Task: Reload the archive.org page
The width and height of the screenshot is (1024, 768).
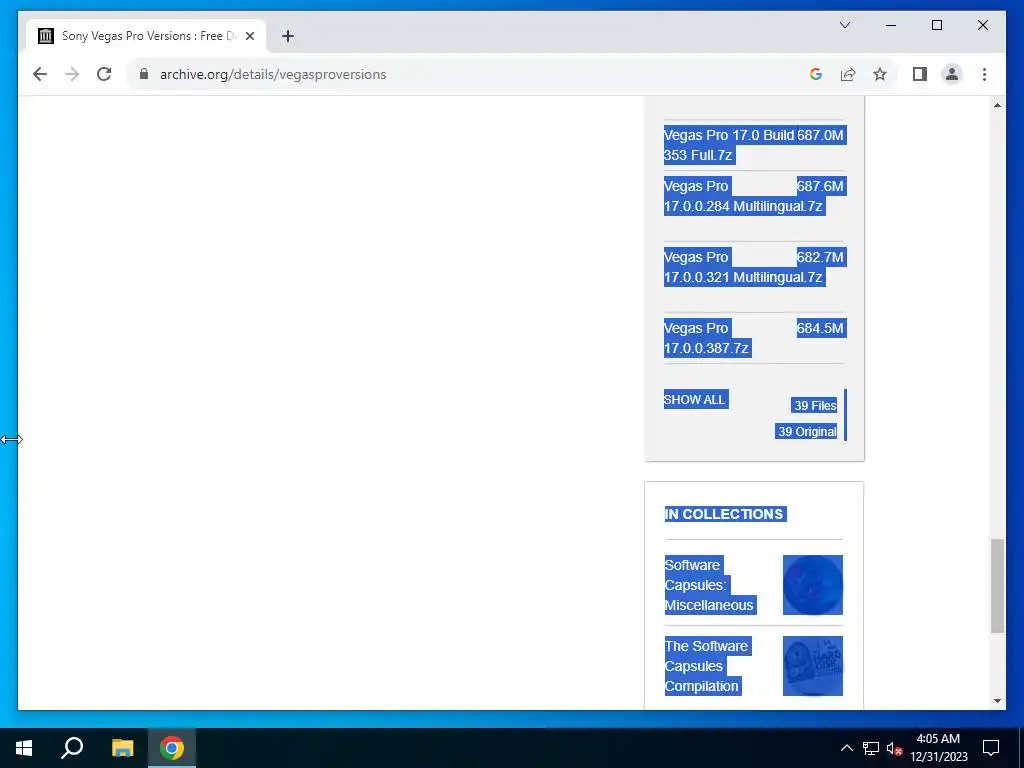Action: pos(104,74)
